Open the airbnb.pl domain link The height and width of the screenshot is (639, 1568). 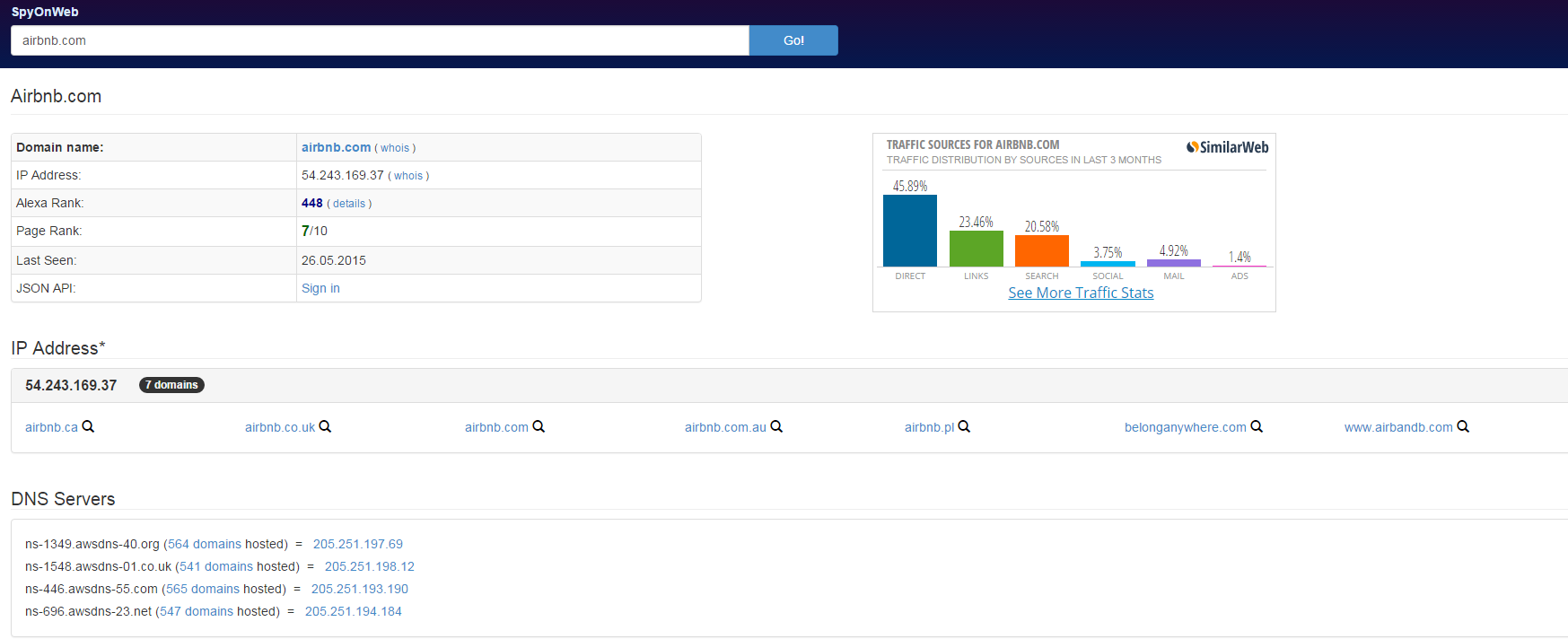929,427
